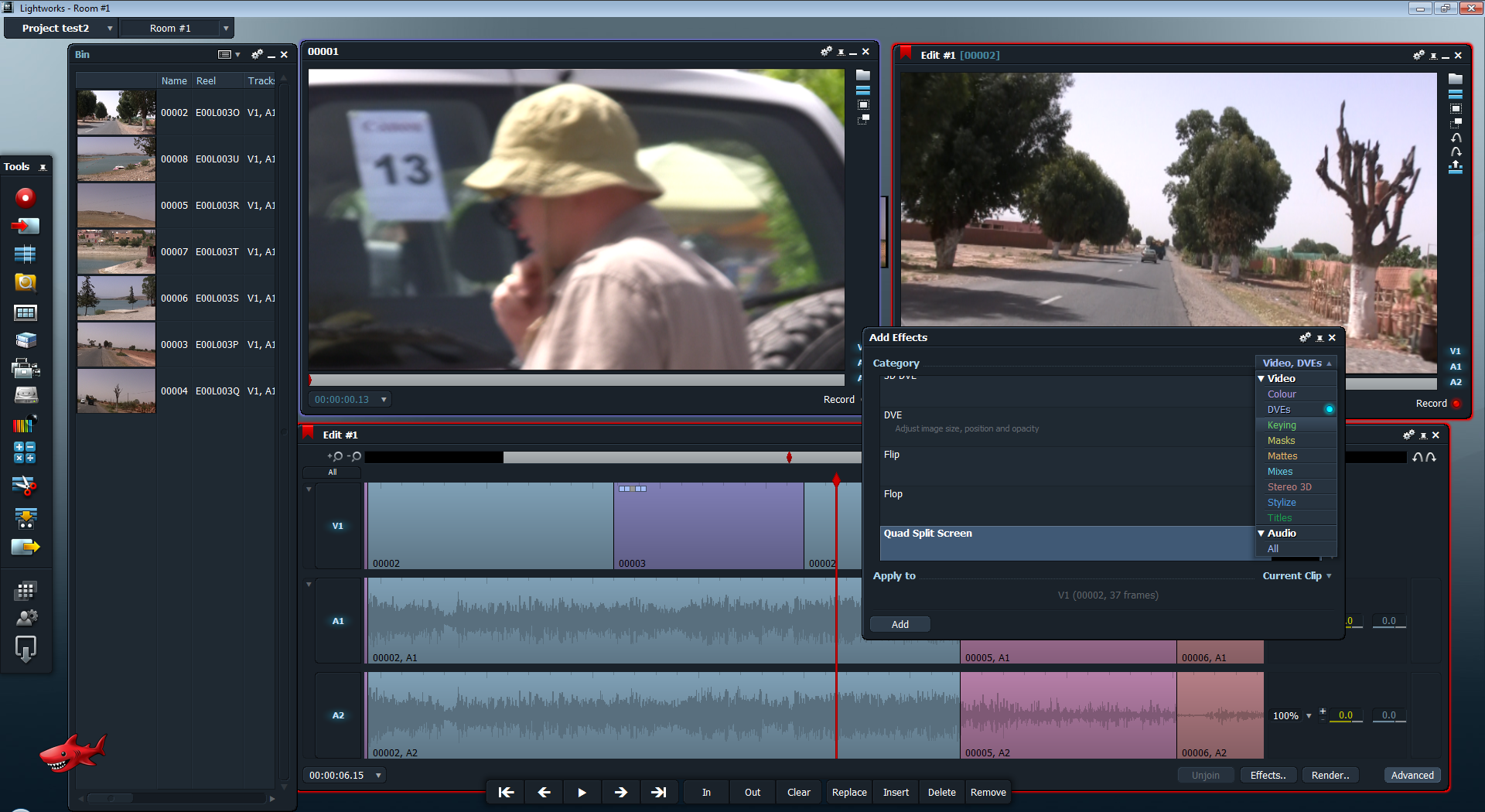Open the Current Clip apply-to dropdown
This screenshot has width=1485, height=812.
tap(1297, 576)
